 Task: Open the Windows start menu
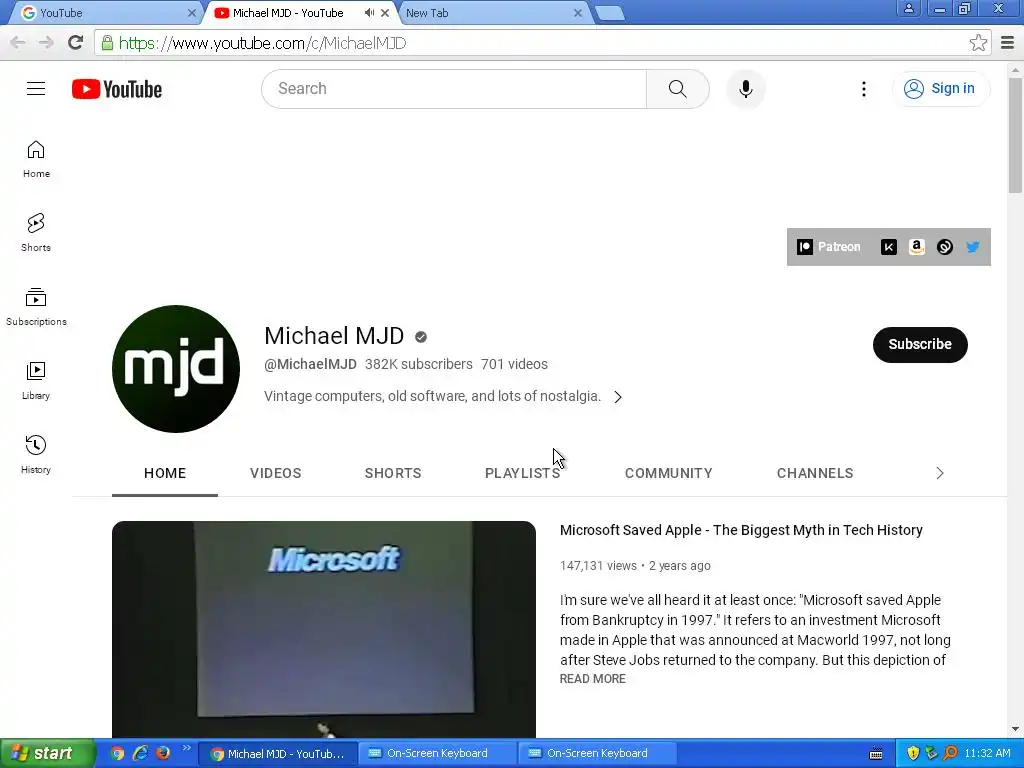pyautogui.click(x=47, y=753)
